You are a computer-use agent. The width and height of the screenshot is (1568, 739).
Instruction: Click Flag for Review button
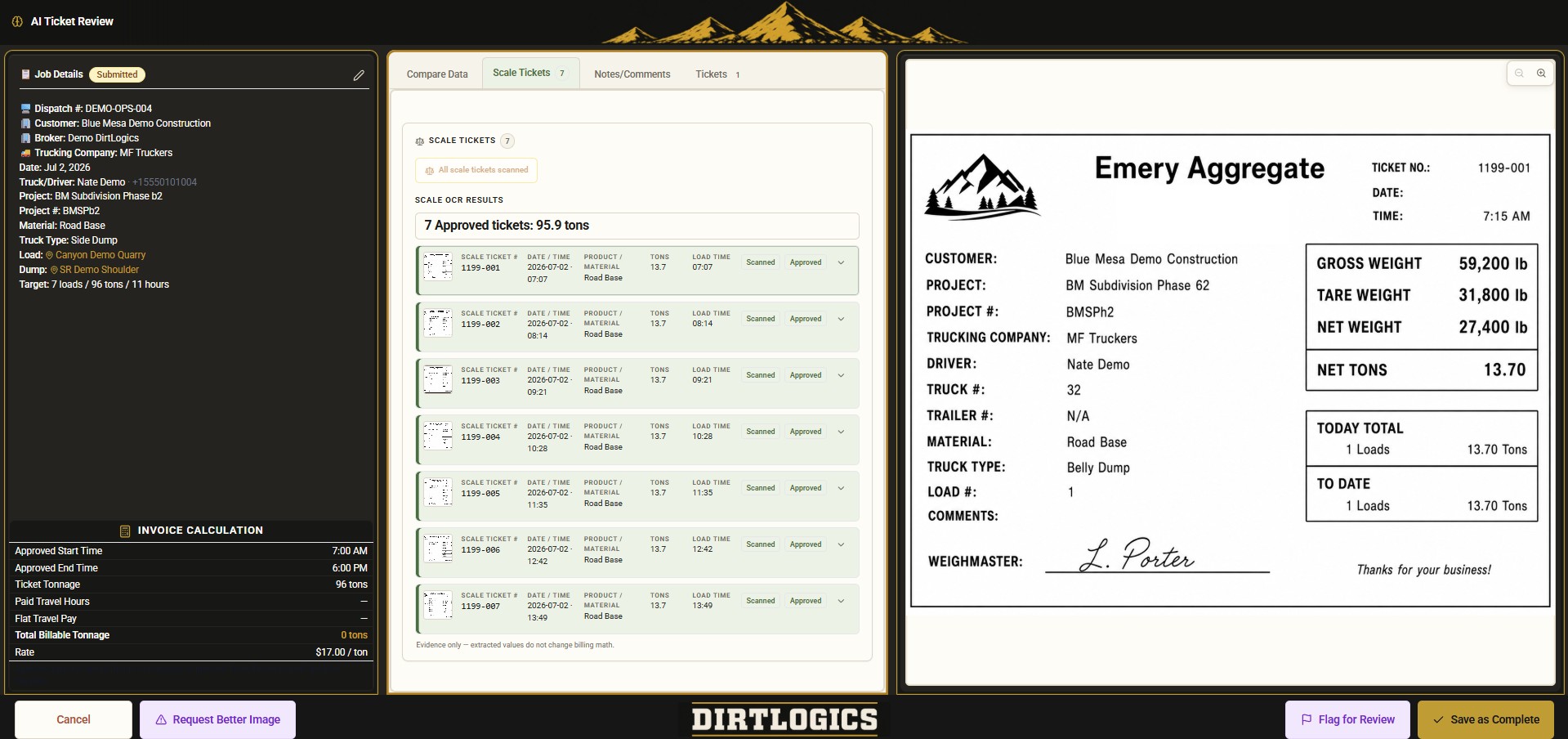point(1347,719)
